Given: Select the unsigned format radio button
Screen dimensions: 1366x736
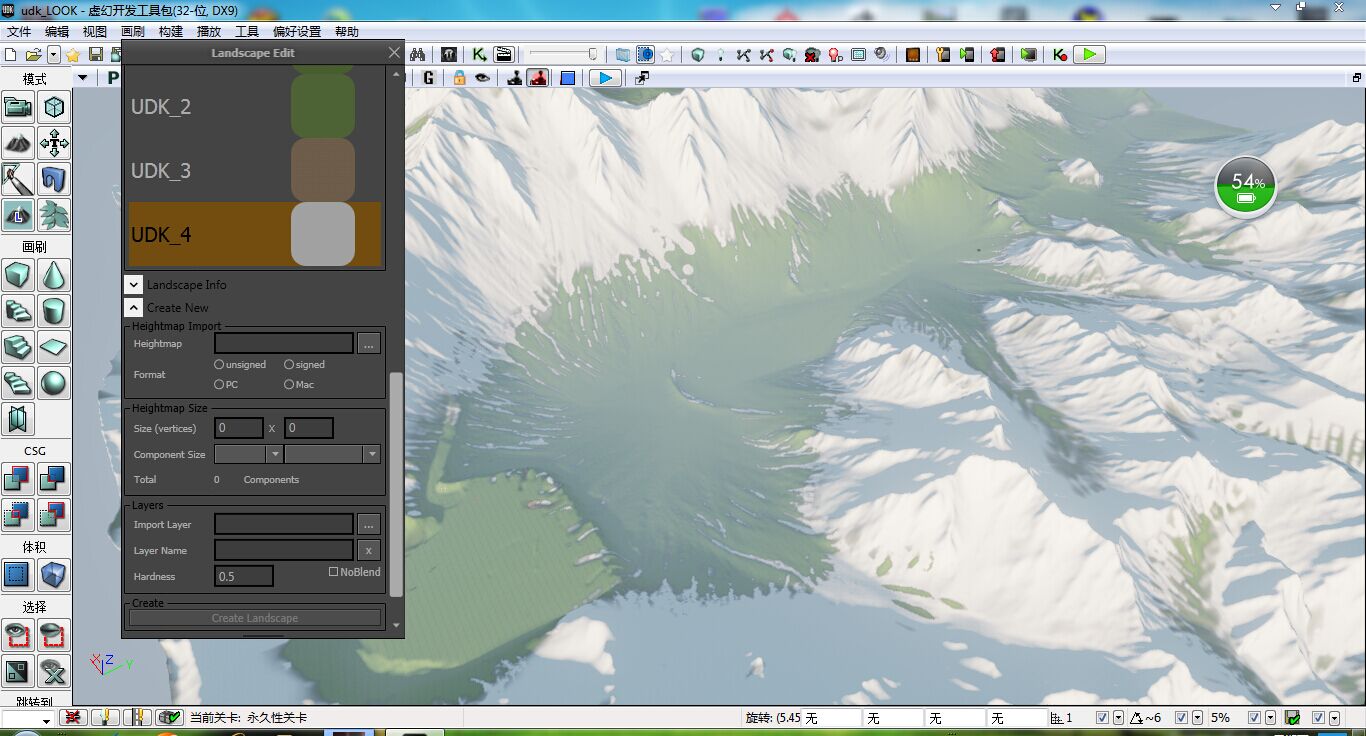Looking at the screenshot, I should [x=219, y=365].
